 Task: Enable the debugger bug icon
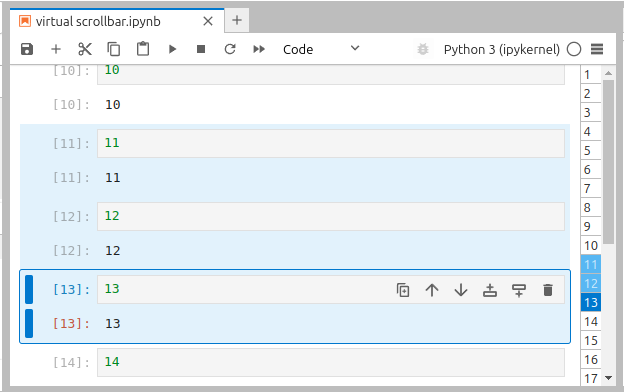pyautogui.click(x=423, y=49)
